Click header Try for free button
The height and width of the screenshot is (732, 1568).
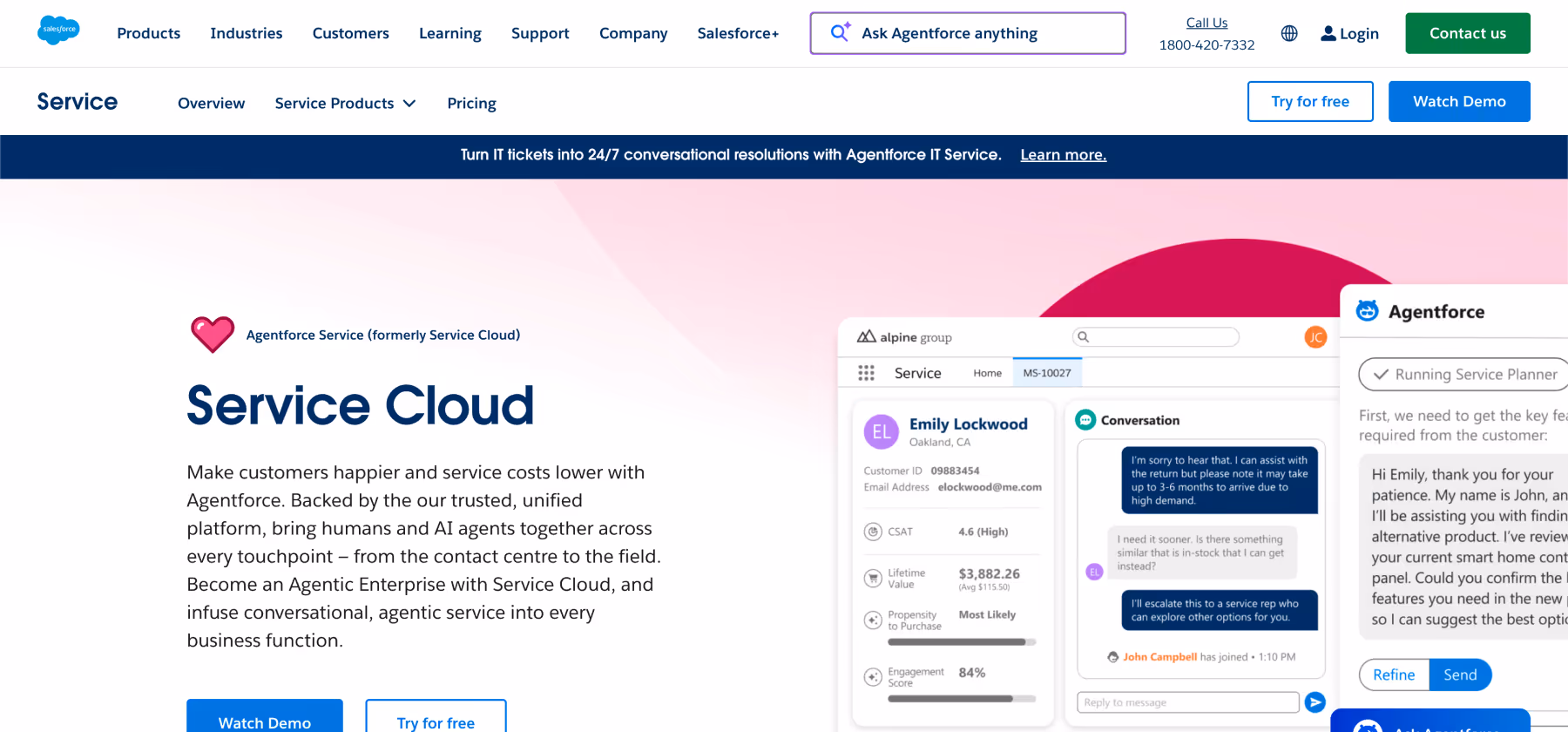(x=1310, y=101)
